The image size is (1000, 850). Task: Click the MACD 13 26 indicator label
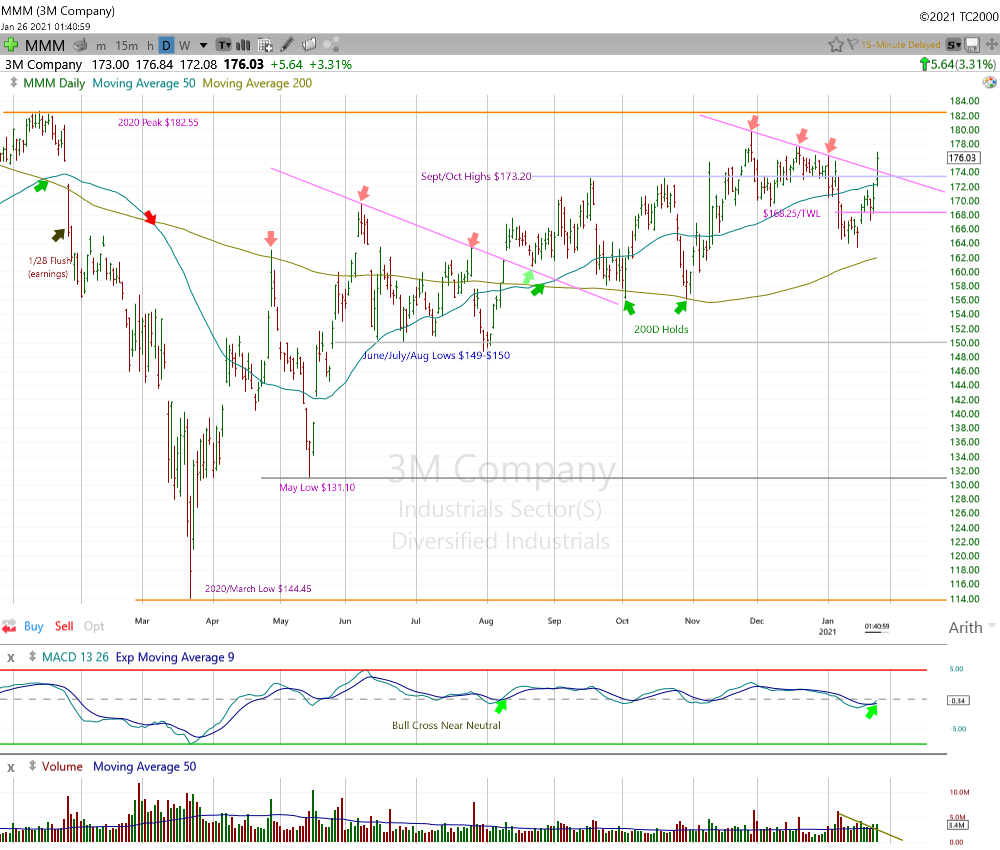(x=75, y=657)
